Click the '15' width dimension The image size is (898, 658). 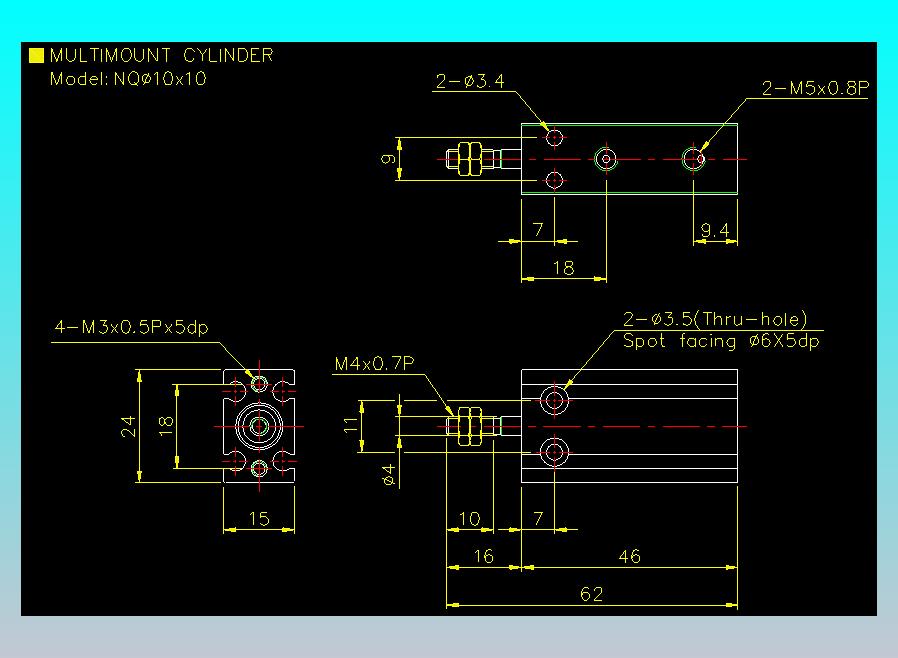259,518
